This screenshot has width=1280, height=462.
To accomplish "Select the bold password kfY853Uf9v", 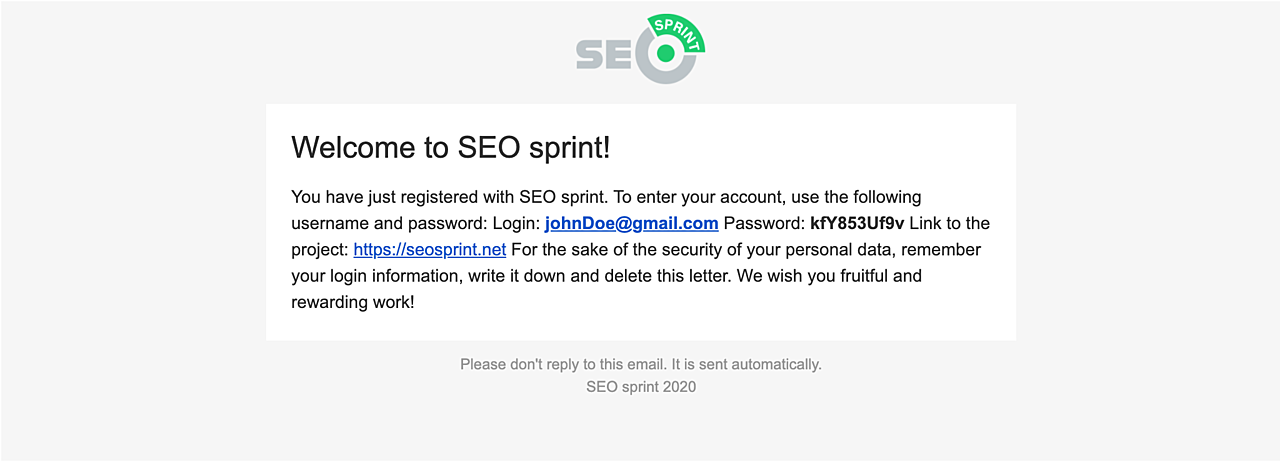I will 856,223.
